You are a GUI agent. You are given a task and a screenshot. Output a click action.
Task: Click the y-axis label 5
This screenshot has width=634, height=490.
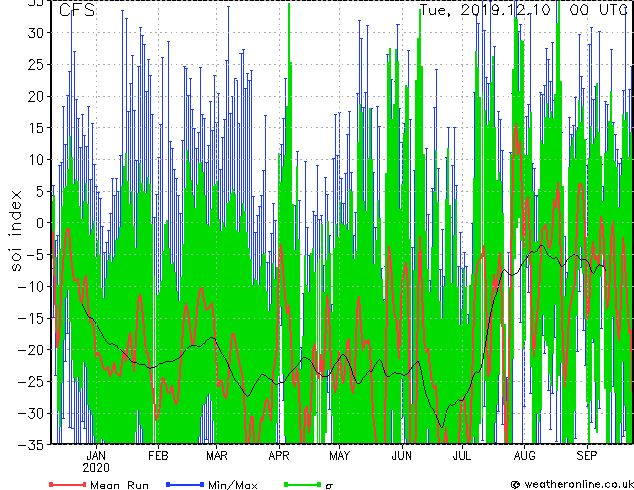pos(40,191)
